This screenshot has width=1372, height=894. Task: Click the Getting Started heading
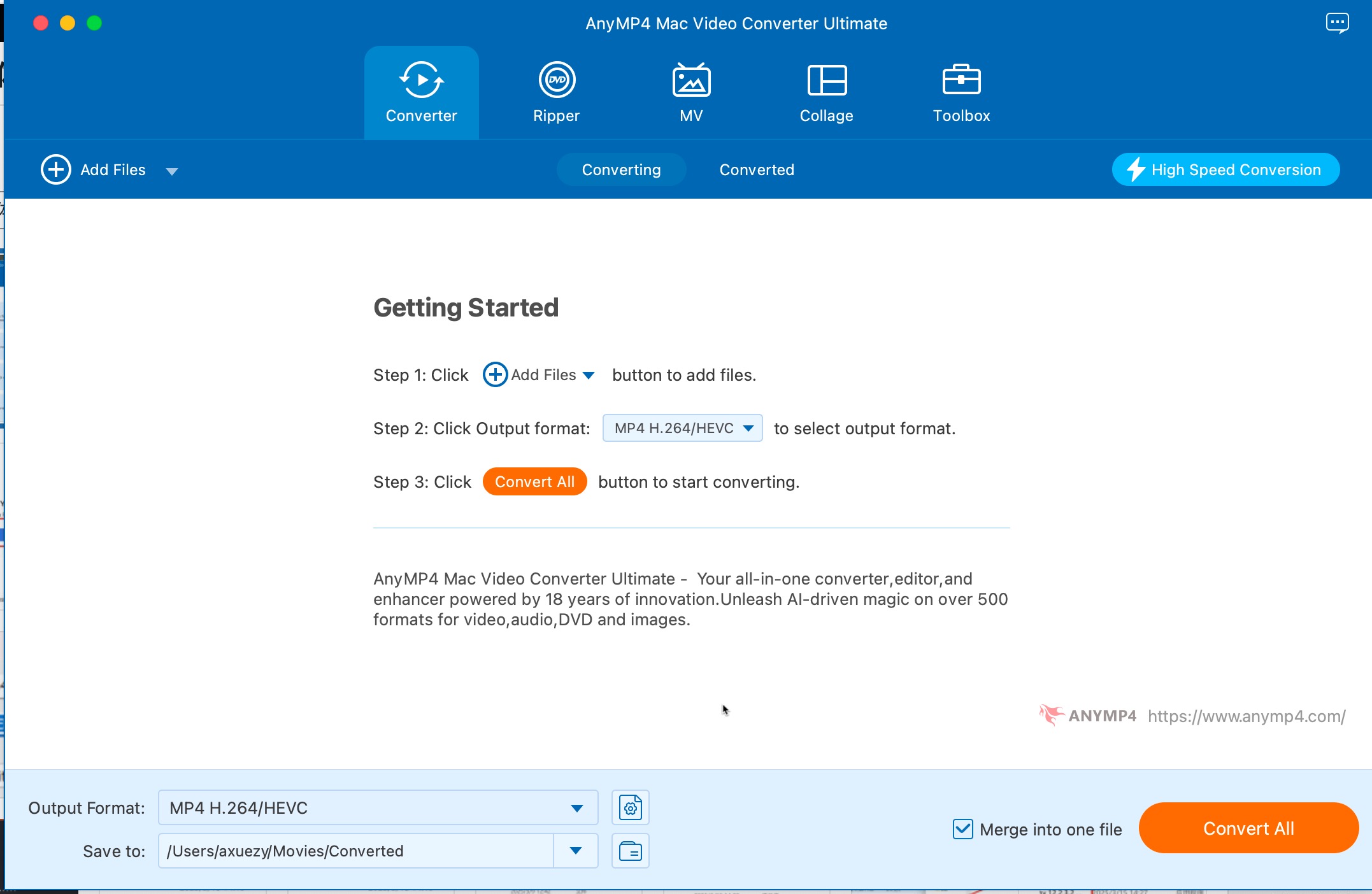[x=466, y=308]
